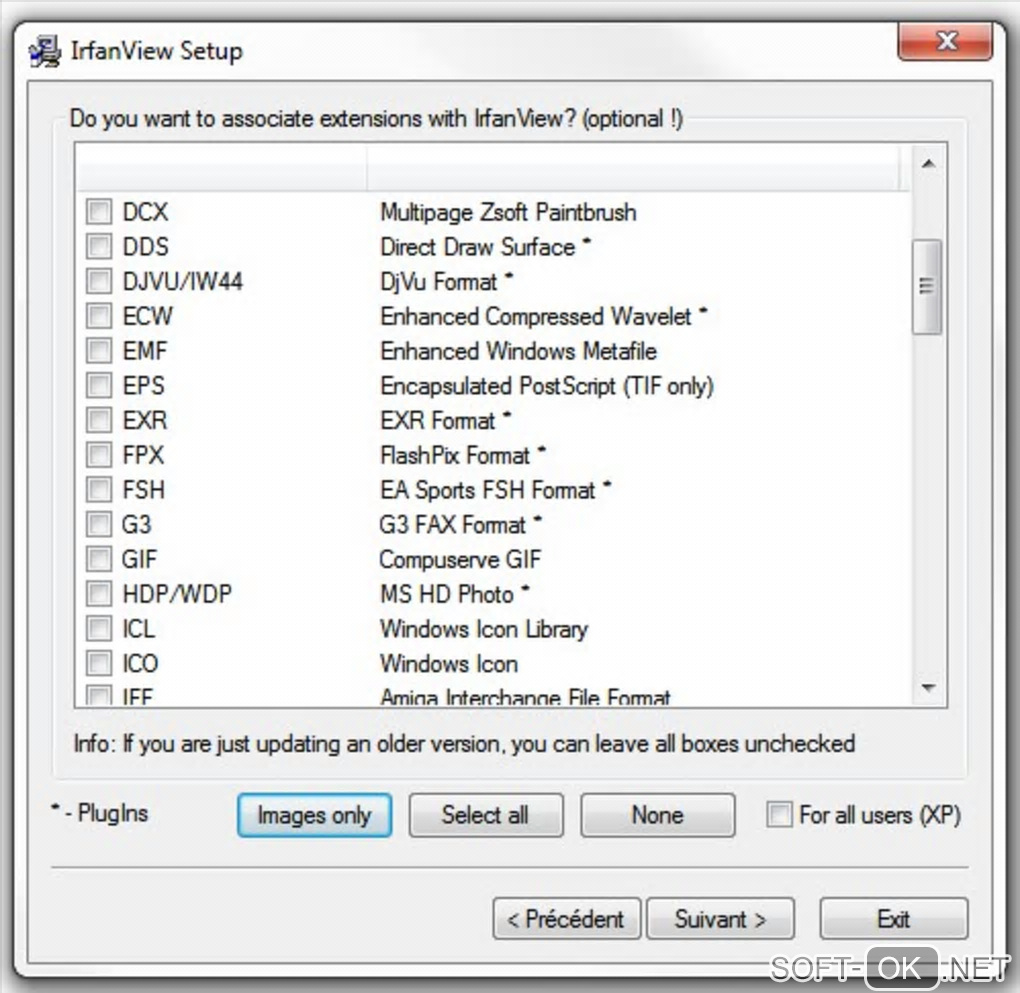Tick the ICO checkbox

coord(99,663)
